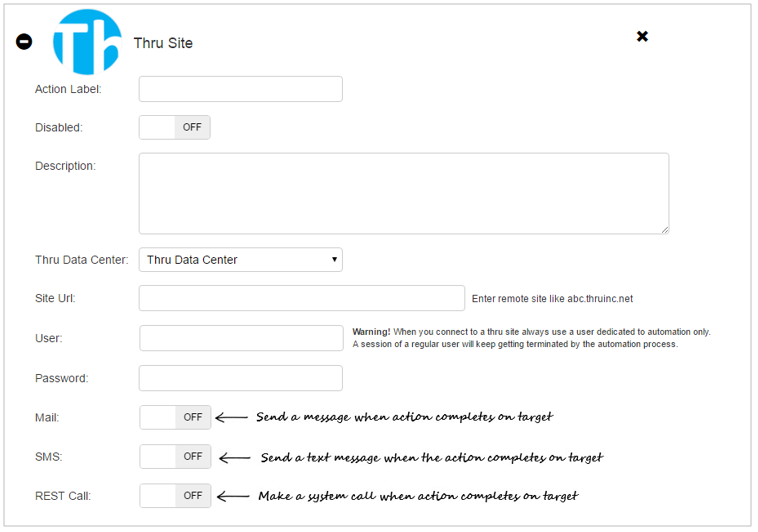Enable the Mail notification toggle
The width and height of the screenshot is (758, 532).
(x=175, y=417)
